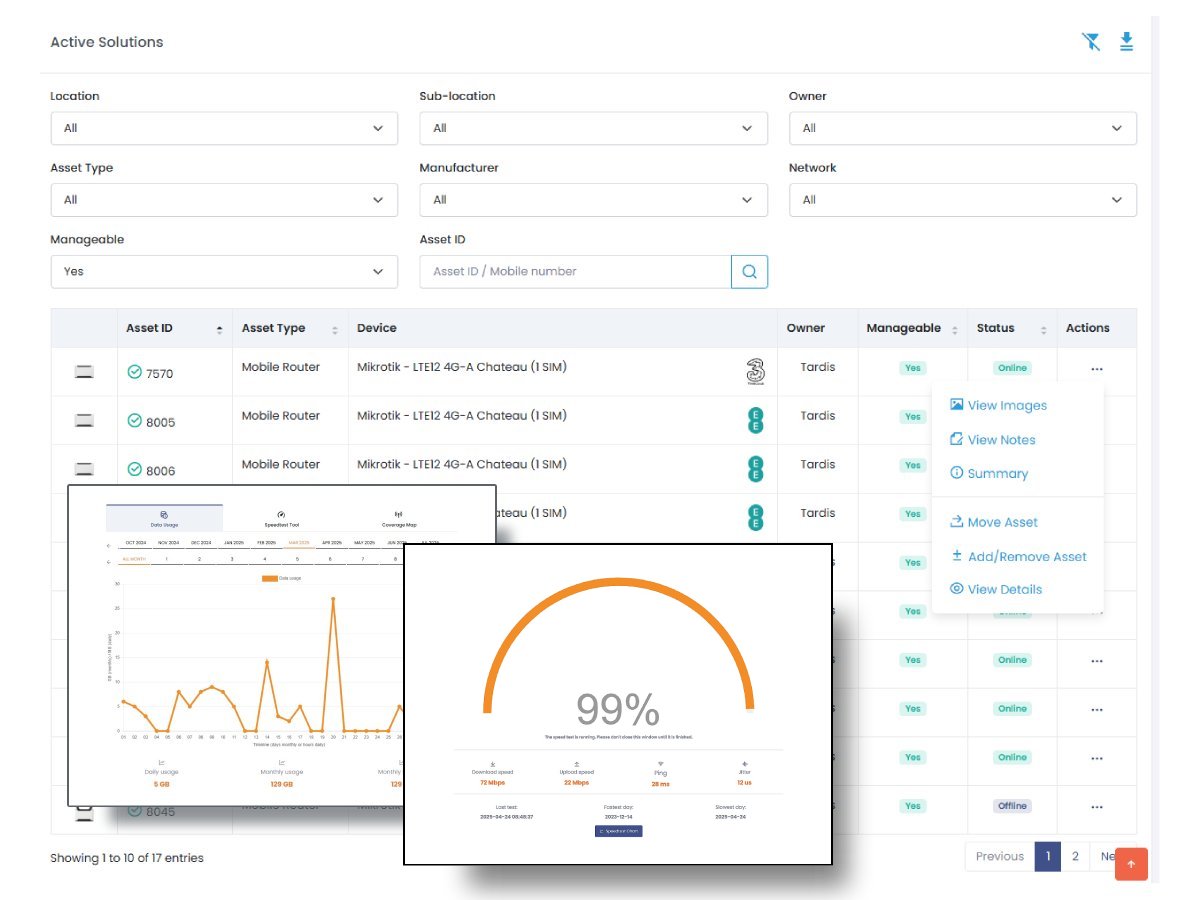Click the EE network logo on row 8005

point(756,421)
